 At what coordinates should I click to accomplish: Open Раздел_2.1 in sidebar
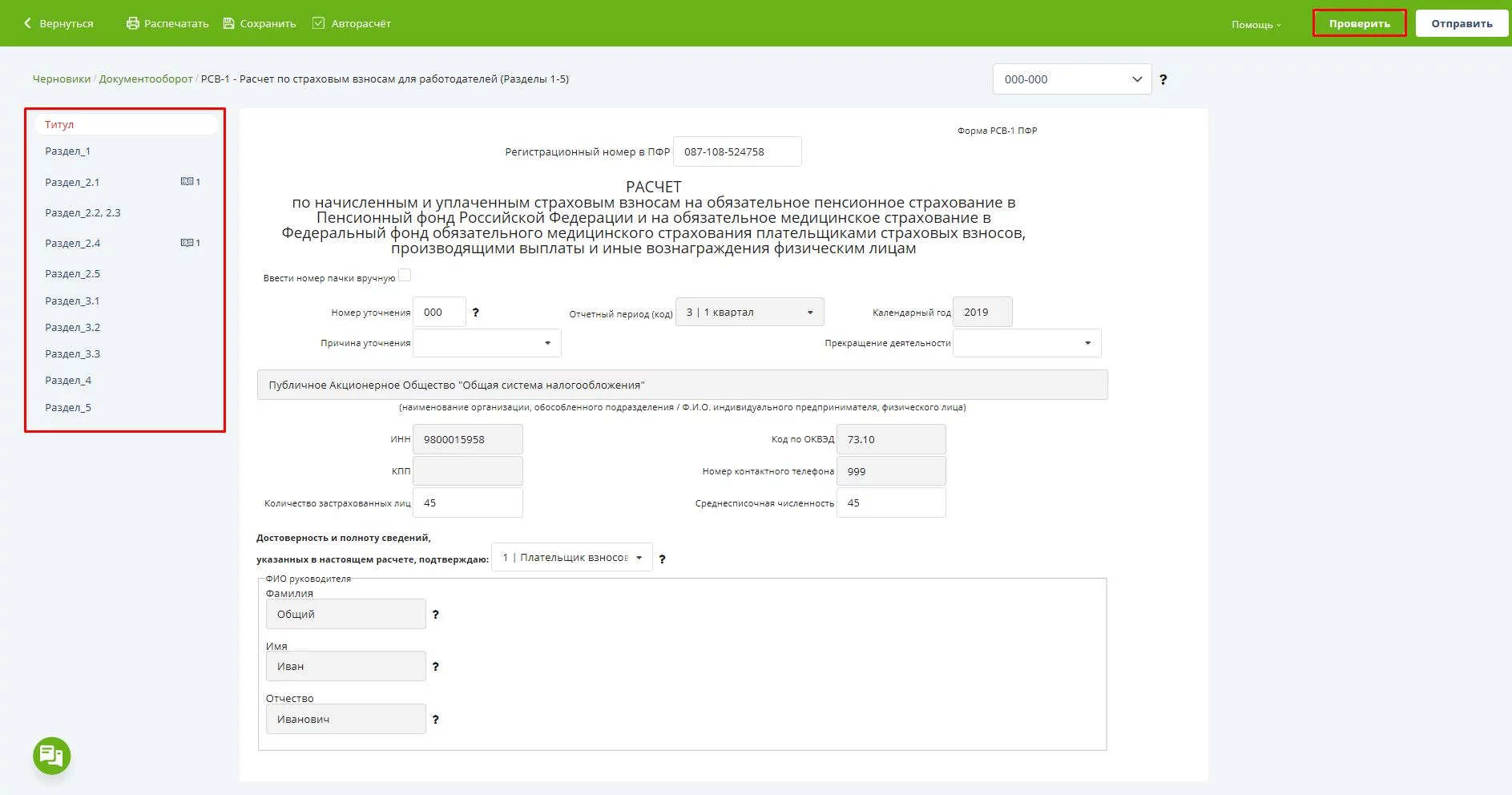[x=72, y=182]
